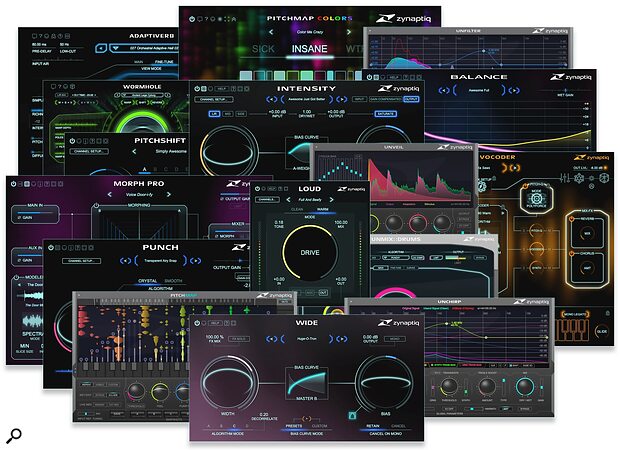Click the BIAS dial in Wide window
Viewport: 620px width, 450px height.
(x=384, y=384)
